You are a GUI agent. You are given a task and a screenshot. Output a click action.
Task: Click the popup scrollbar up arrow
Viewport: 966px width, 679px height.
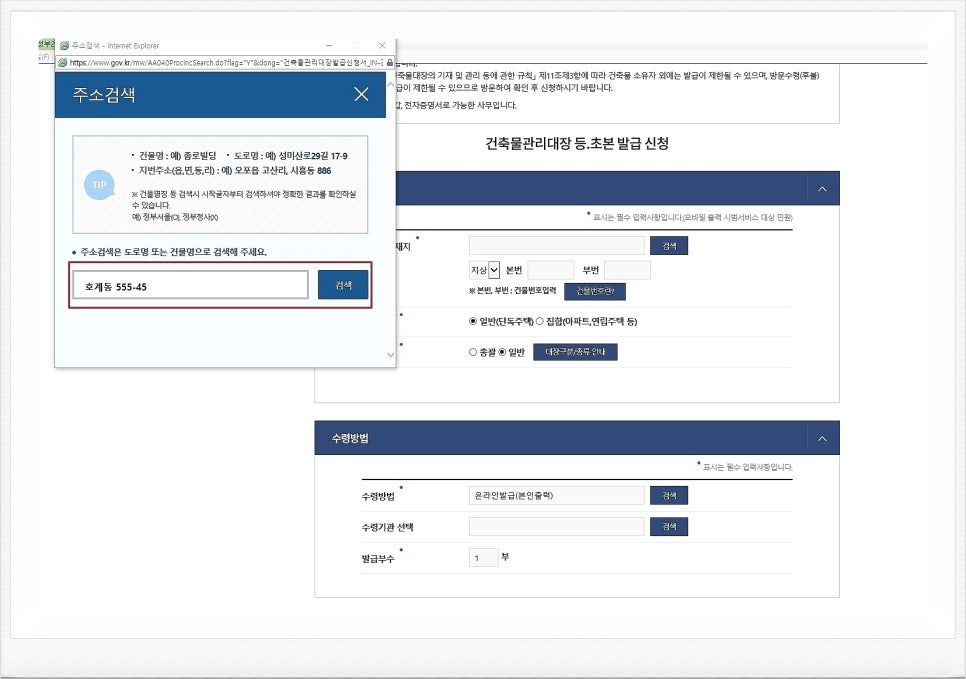click(x=391, y=84)
